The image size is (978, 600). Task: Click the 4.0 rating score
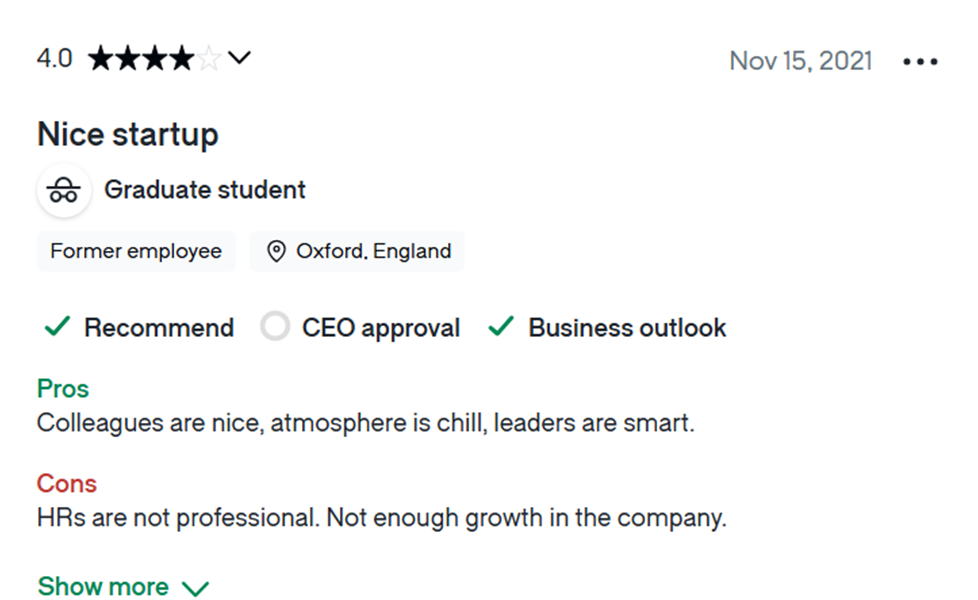coord(54,59)
